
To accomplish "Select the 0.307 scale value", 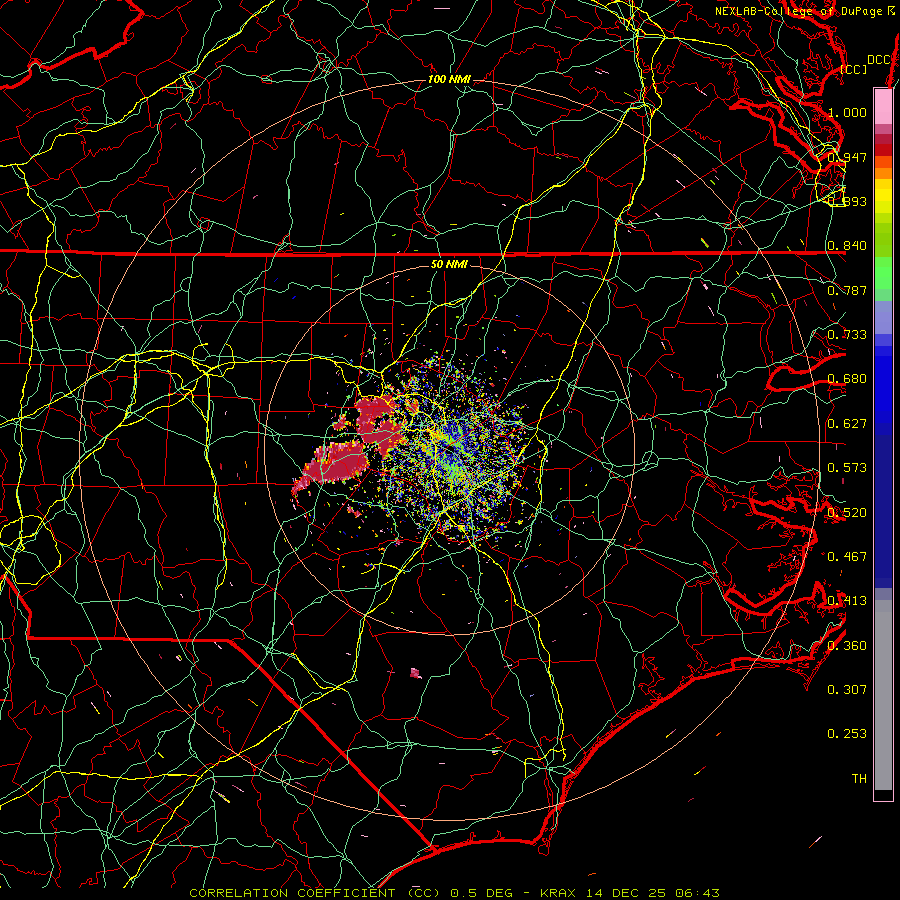I will 847,689.
